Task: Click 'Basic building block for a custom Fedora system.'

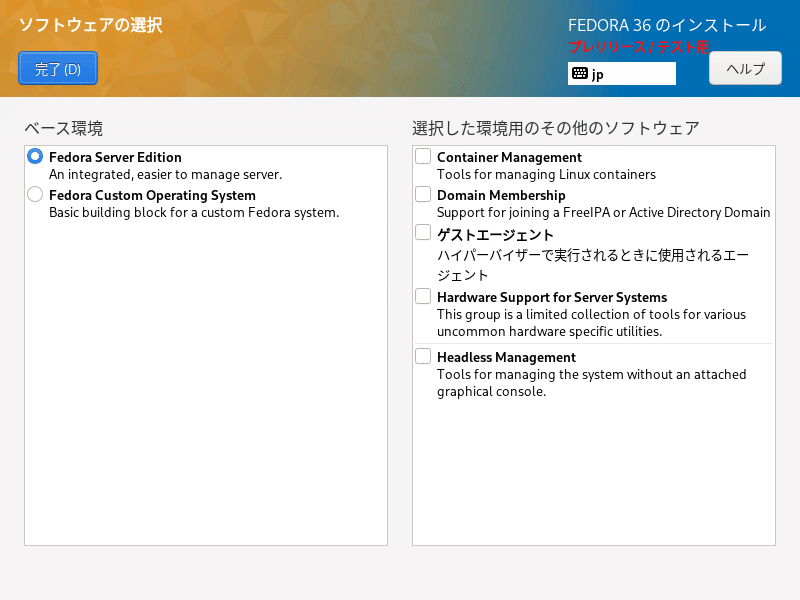Action: coord(194,212)
